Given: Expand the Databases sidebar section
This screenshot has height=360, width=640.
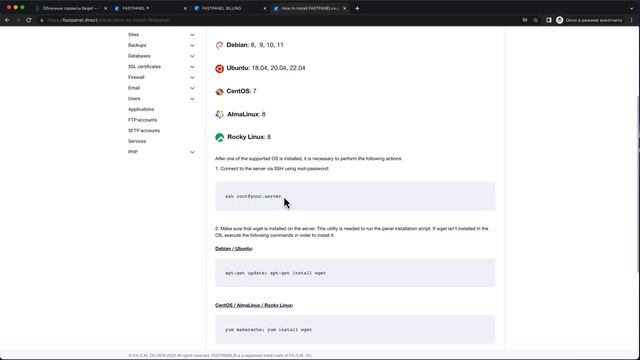Looking at the screenshot, I should [x=192, y=56].
